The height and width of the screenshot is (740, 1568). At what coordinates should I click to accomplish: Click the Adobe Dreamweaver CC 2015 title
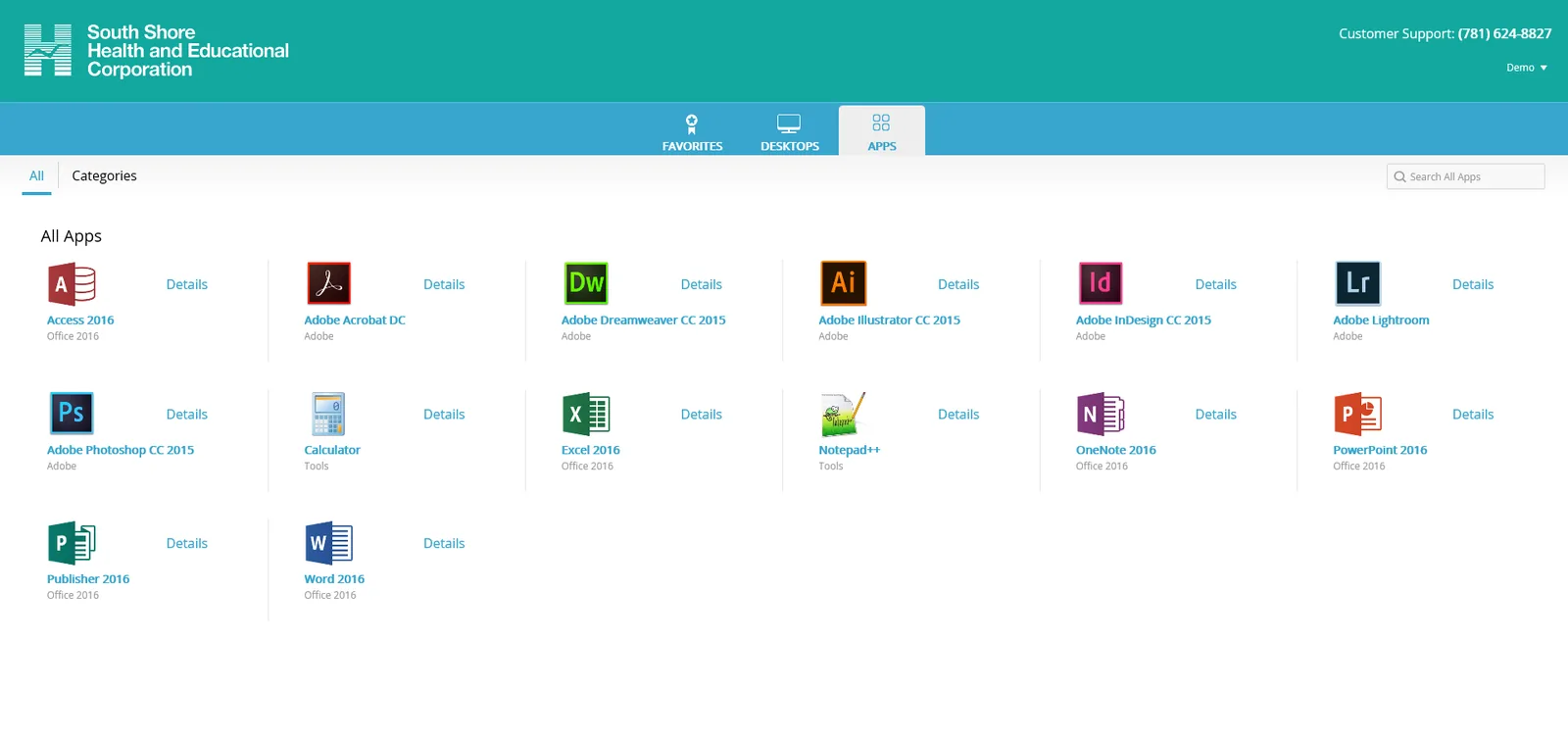pyautogui.click(x=644, y=321)
